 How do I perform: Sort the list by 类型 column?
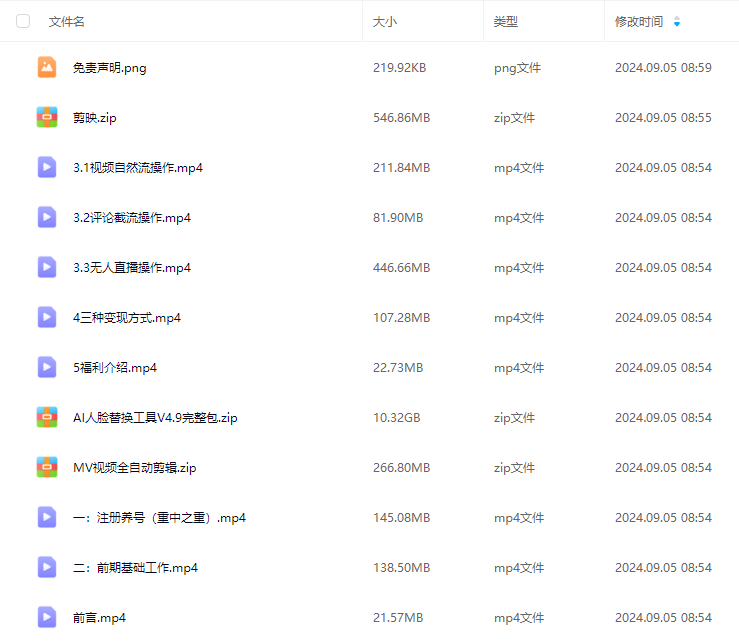[x=505, y=21]
